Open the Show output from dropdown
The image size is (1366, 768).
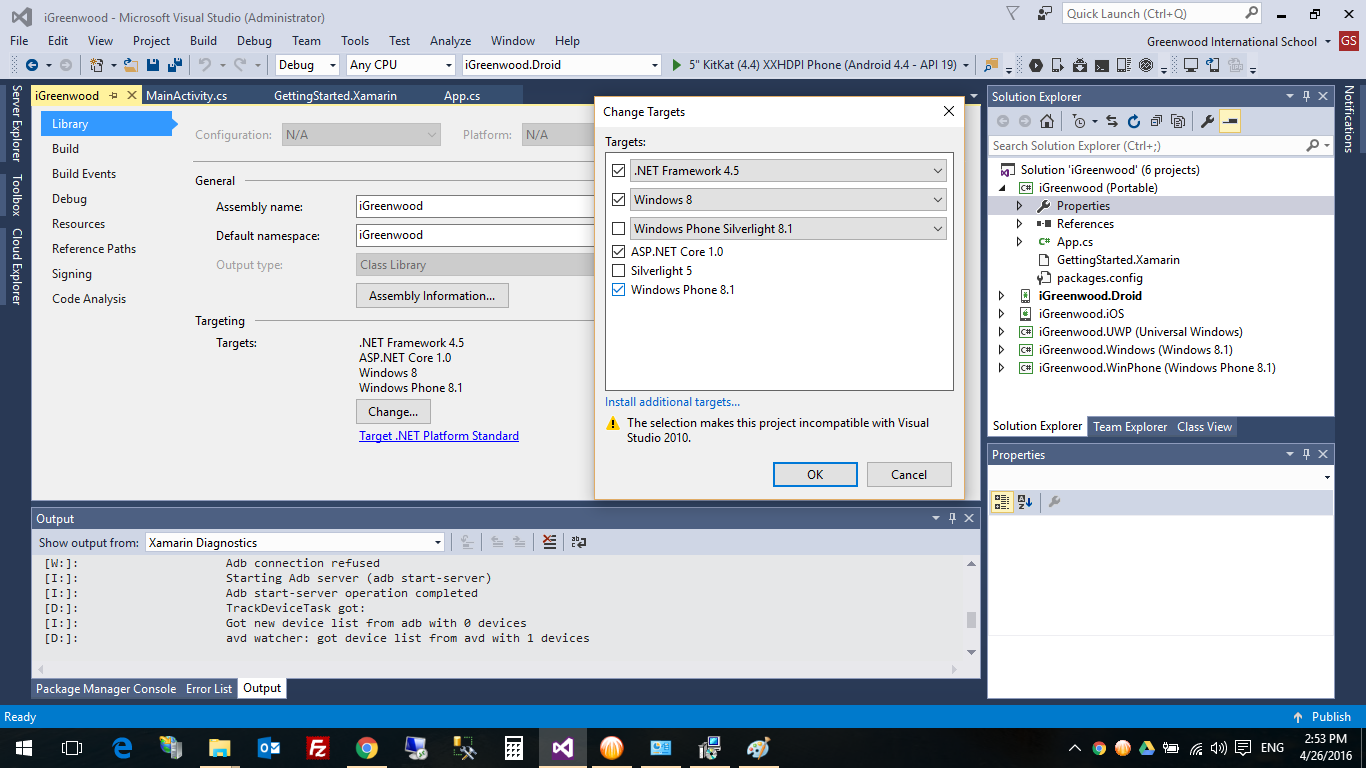point(438,541)
